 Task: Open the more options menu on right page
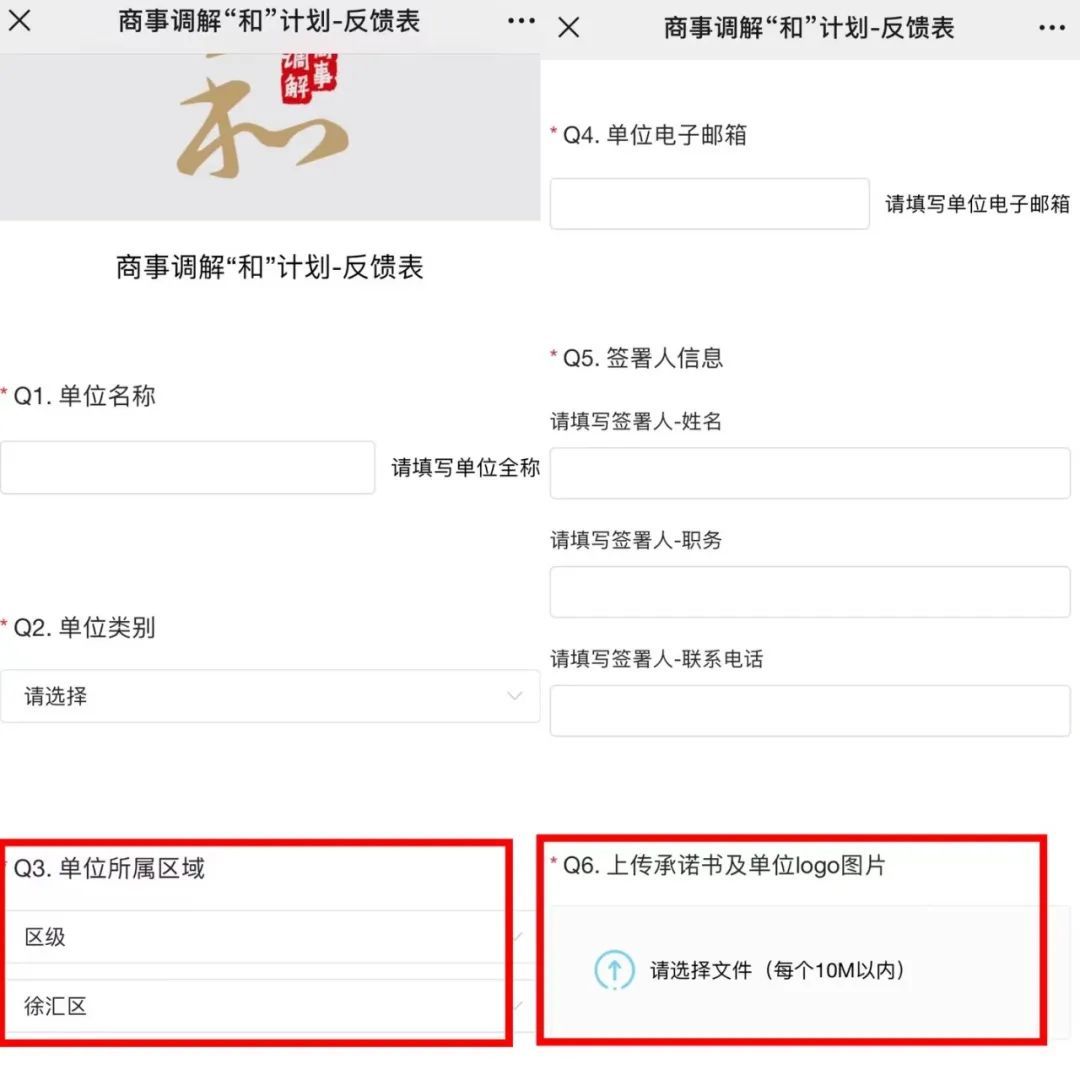[1052, 28]
